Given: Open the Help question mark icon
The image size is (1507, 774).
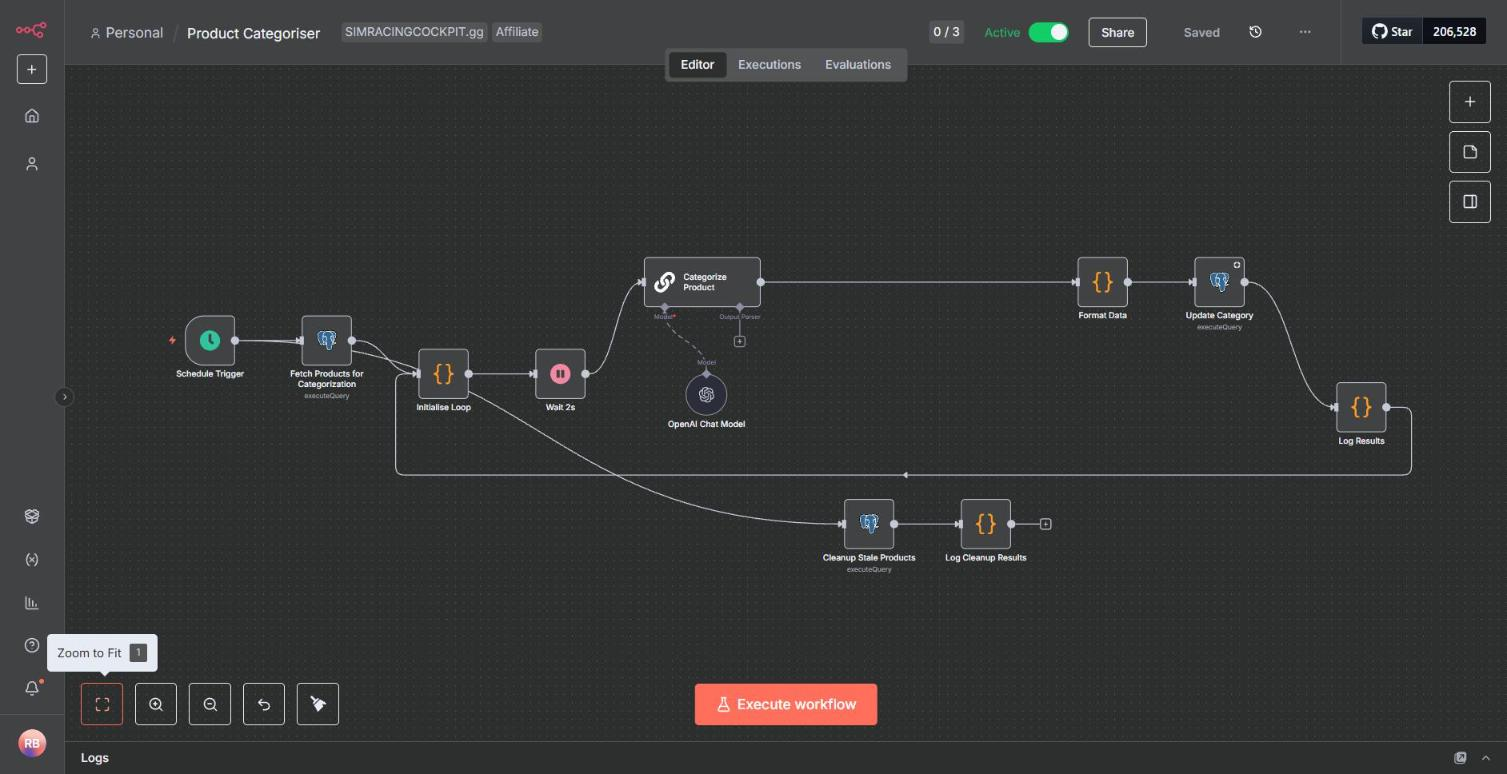Looking at the screenshot, I should click(32, 646).
